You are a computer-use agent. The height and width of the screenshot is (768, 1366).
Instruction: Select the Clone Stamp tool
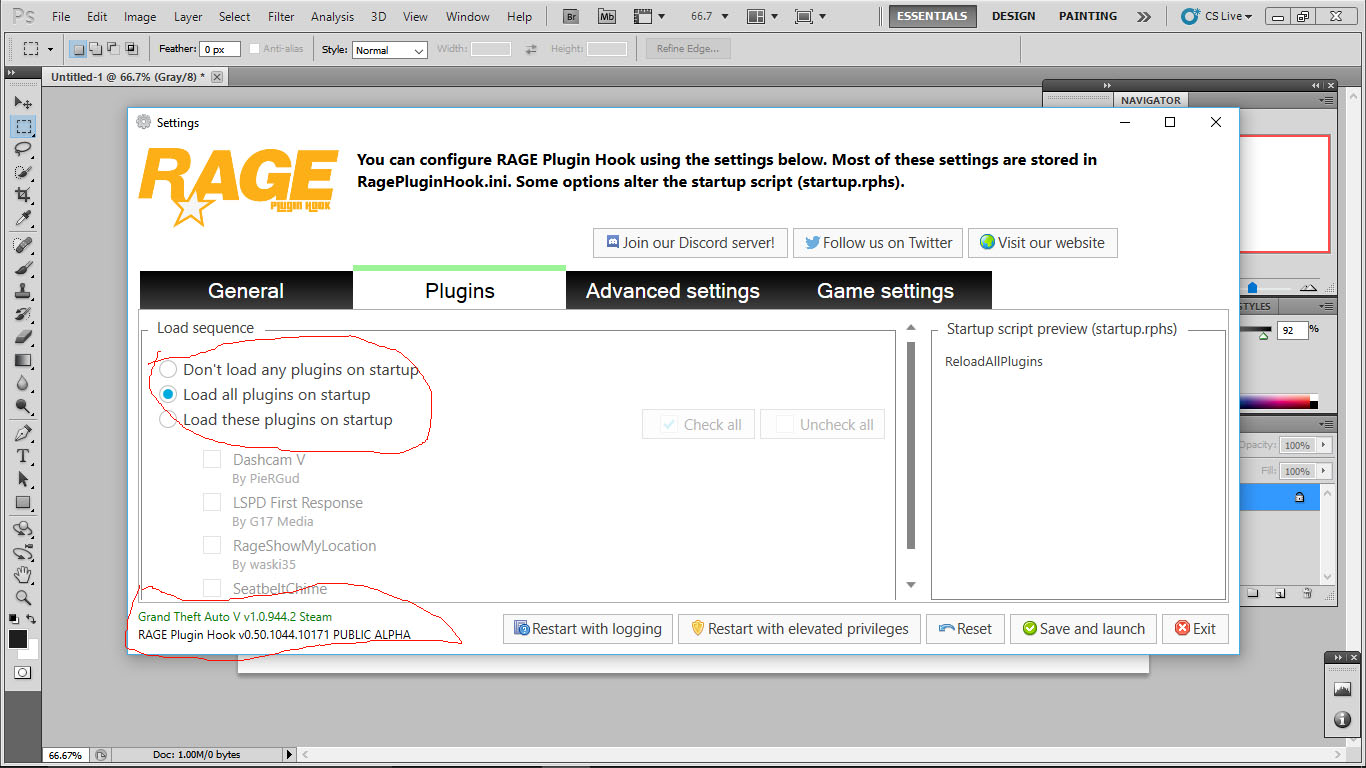click(22, 291)
